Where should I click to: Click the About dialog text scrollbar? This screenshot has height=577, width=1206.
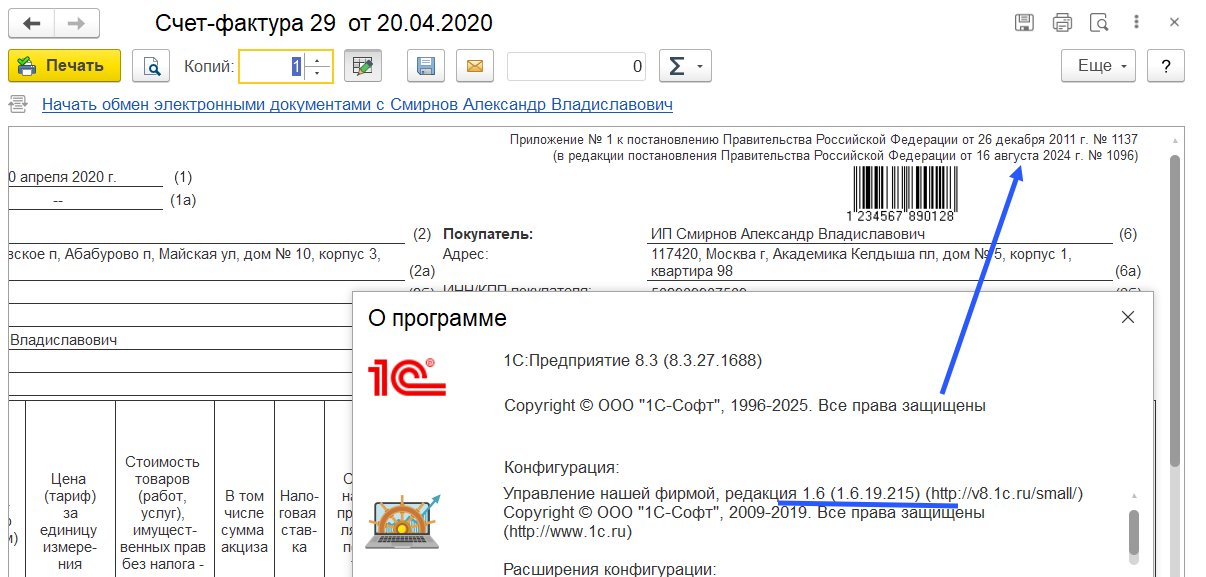[1134, 532]
